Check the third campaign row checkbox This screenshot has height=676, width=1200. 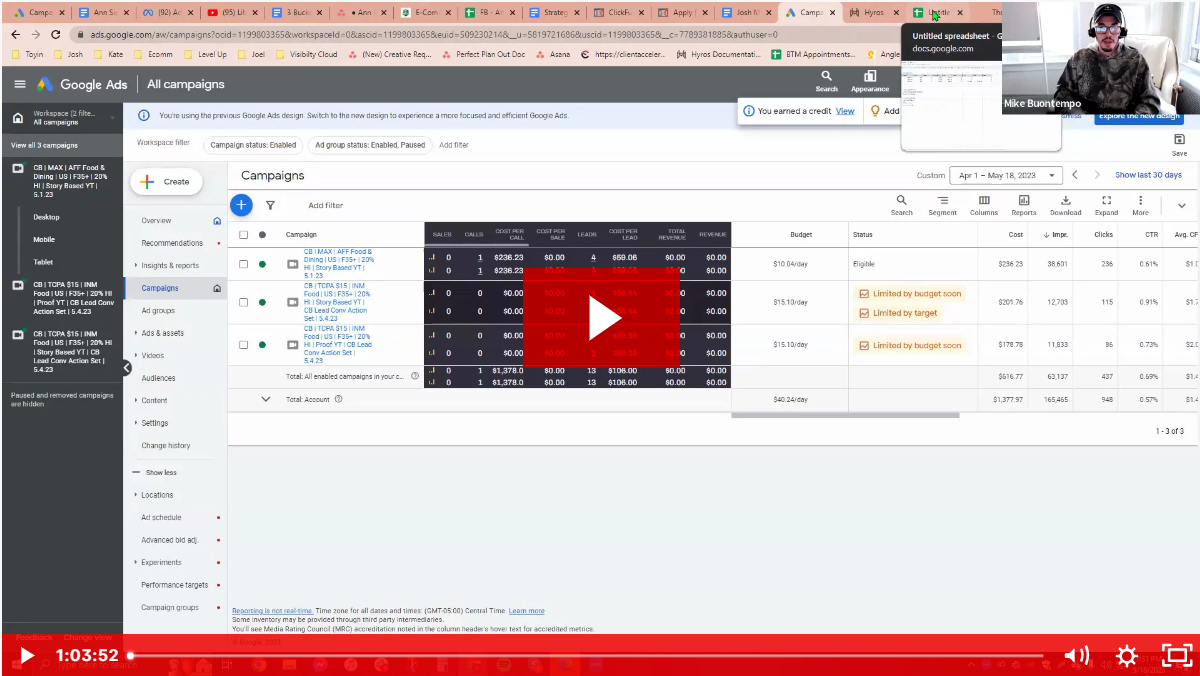click(x=243, y=345)
